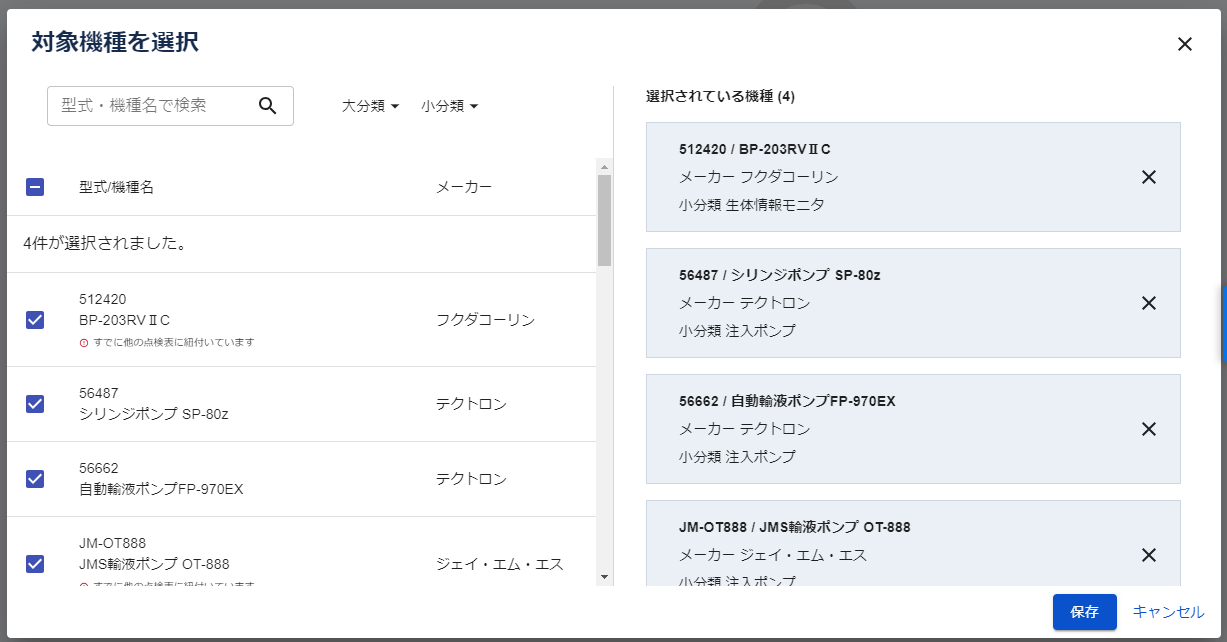Click the メーカー column header
Screen dimensions: 1227x642
tap(464, 187)
